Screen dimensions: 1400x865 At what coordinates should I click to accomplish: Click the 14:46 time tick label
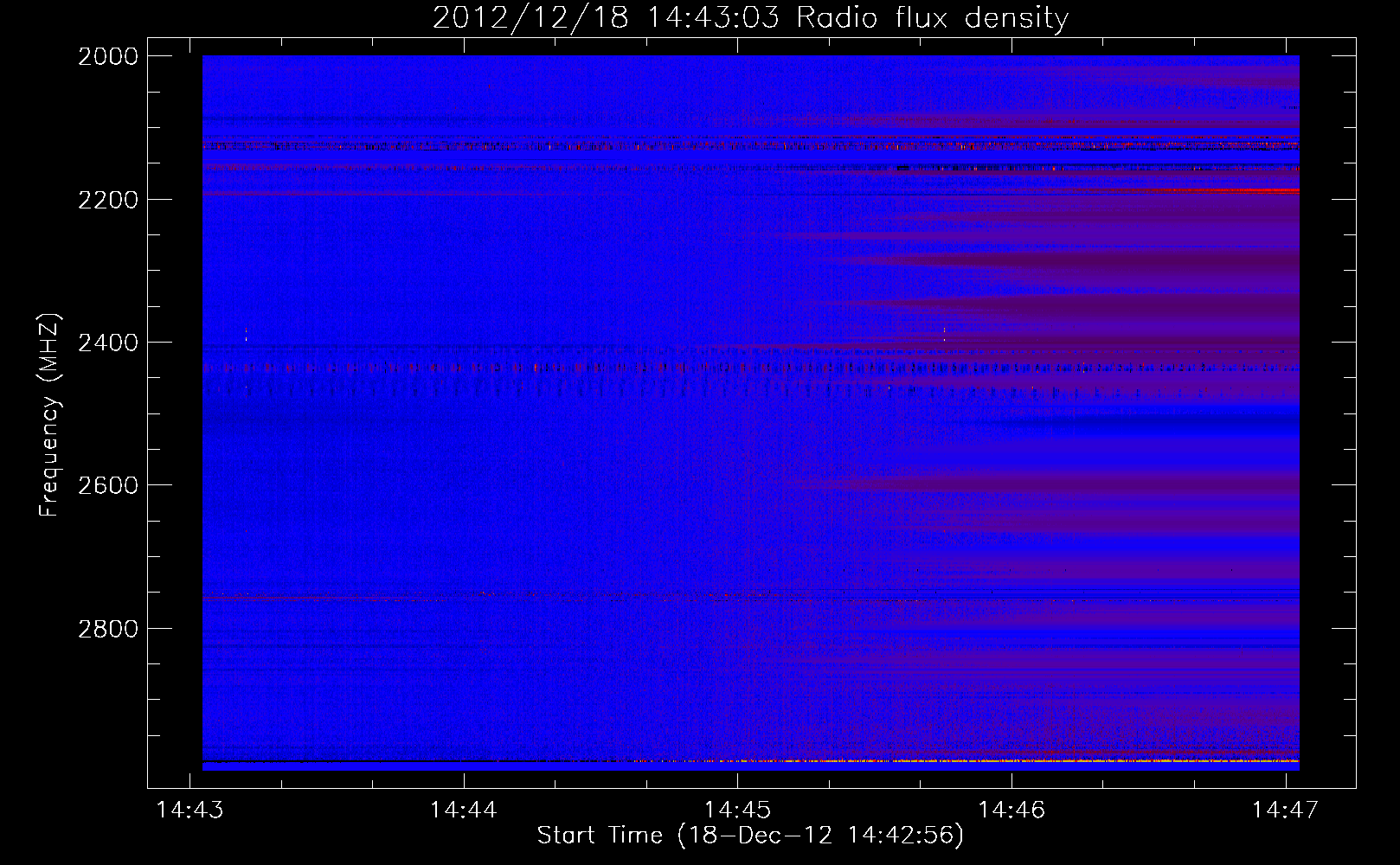[1011, 810]
